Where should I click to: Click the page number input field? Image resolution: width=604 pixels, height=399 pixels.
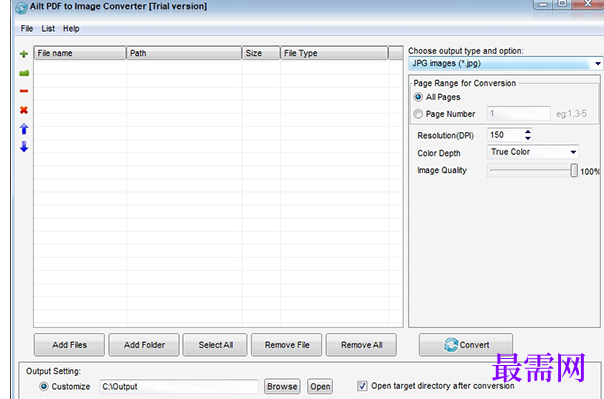point(518,114)
